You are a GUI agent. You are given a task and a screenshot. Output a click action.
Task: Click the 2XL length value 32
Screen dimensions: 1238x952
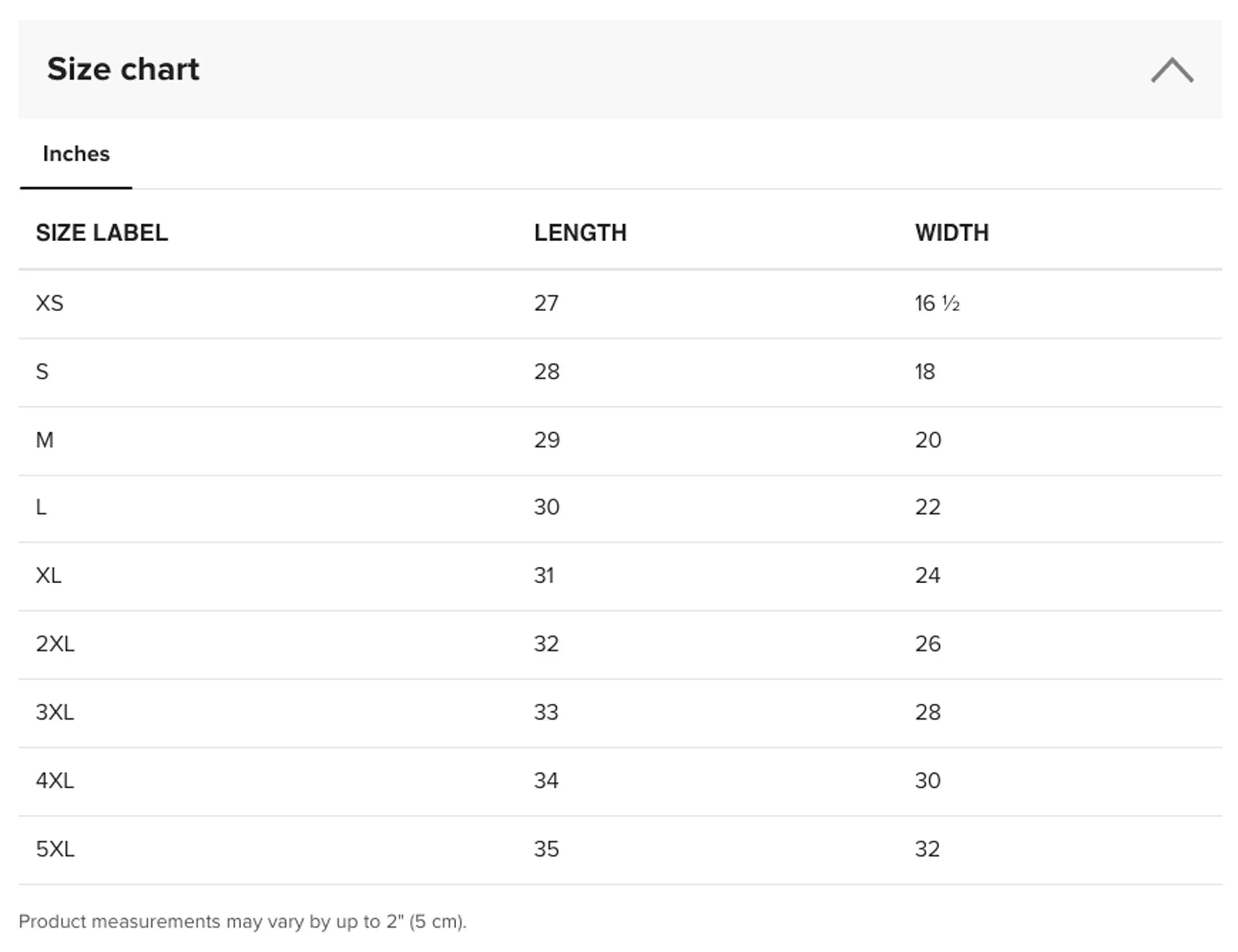click(x=546, y=644)
